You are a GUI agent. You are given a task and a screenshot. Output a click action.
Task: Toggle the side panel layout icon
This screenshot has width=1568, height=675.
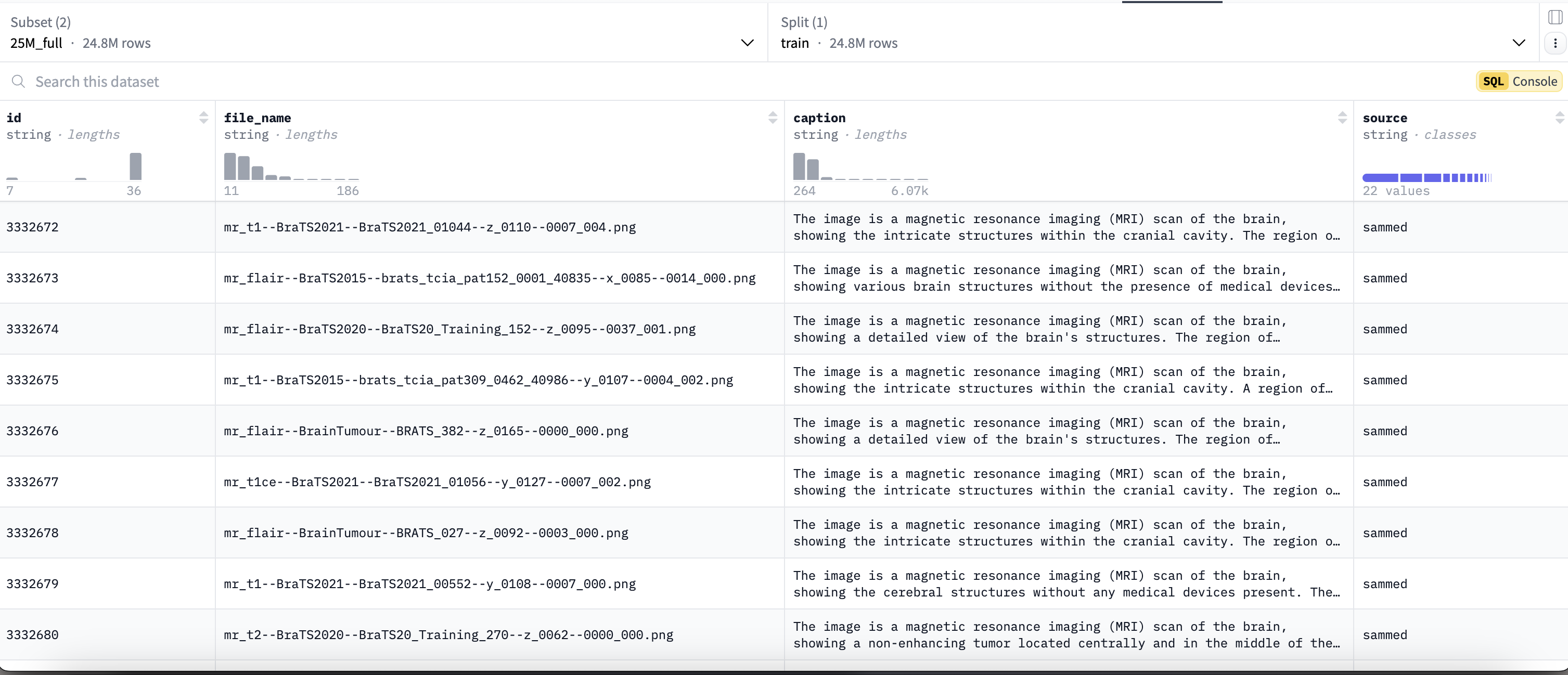pos(1555,17)
